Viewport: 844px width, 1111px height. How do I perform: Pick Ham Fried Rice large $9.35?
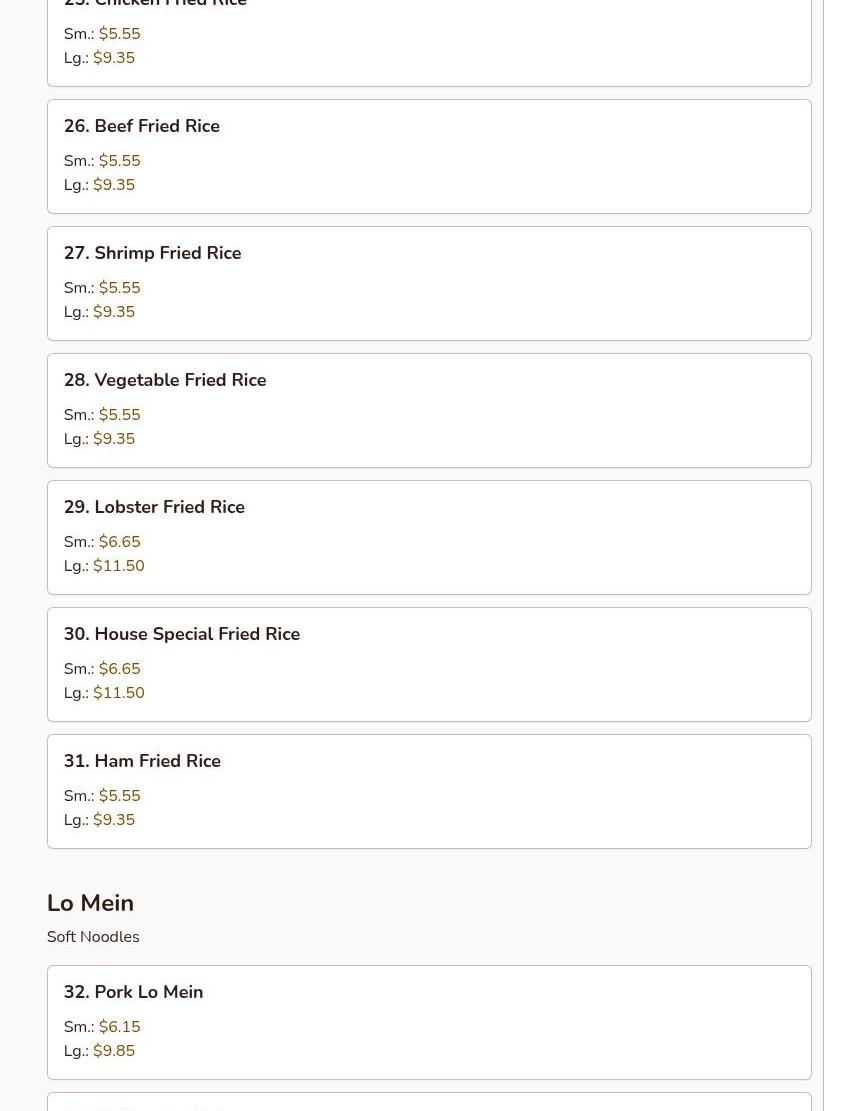(114, 820)
